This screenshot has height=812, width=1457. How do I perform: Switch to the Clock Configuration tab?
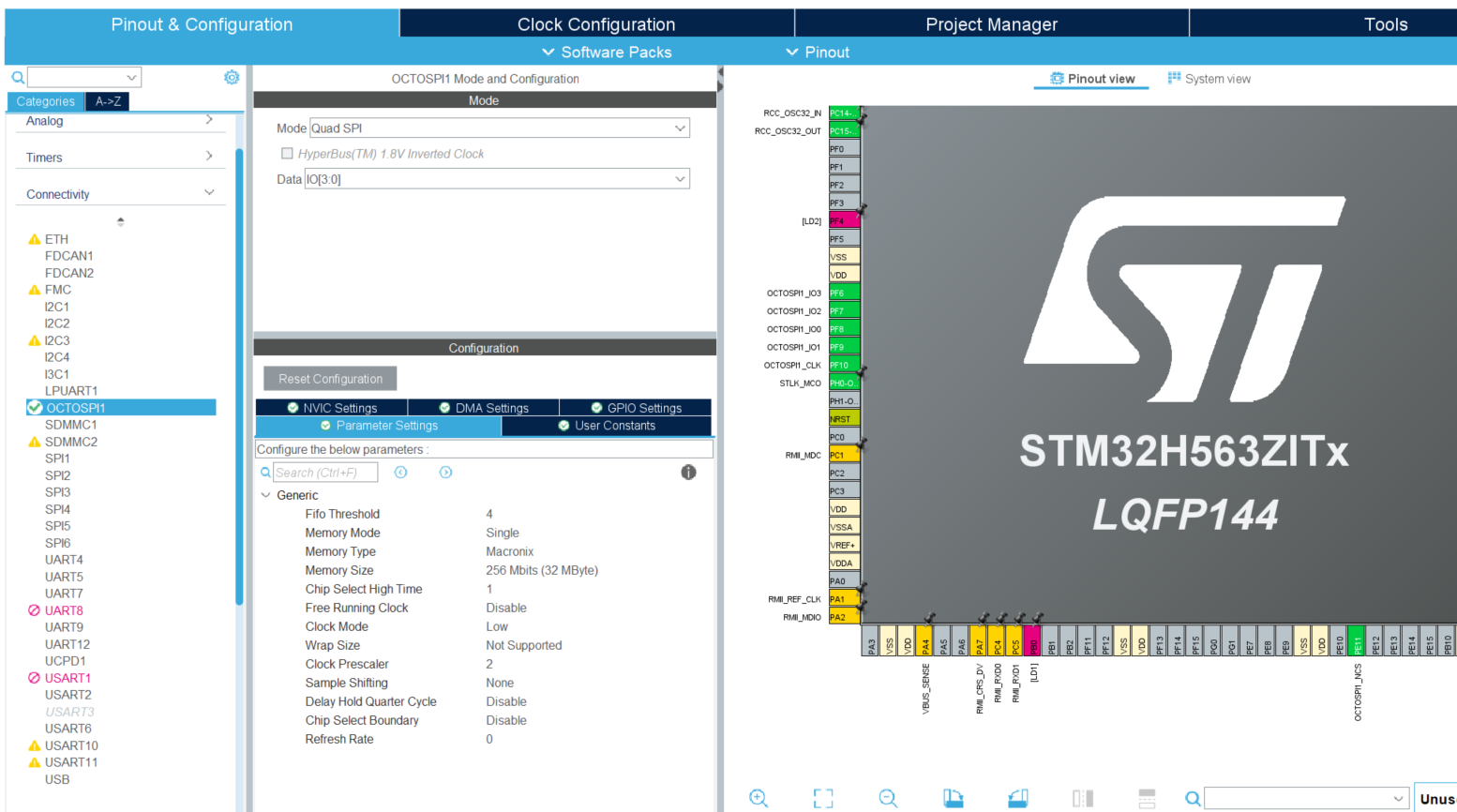click(x=596, y=23)
